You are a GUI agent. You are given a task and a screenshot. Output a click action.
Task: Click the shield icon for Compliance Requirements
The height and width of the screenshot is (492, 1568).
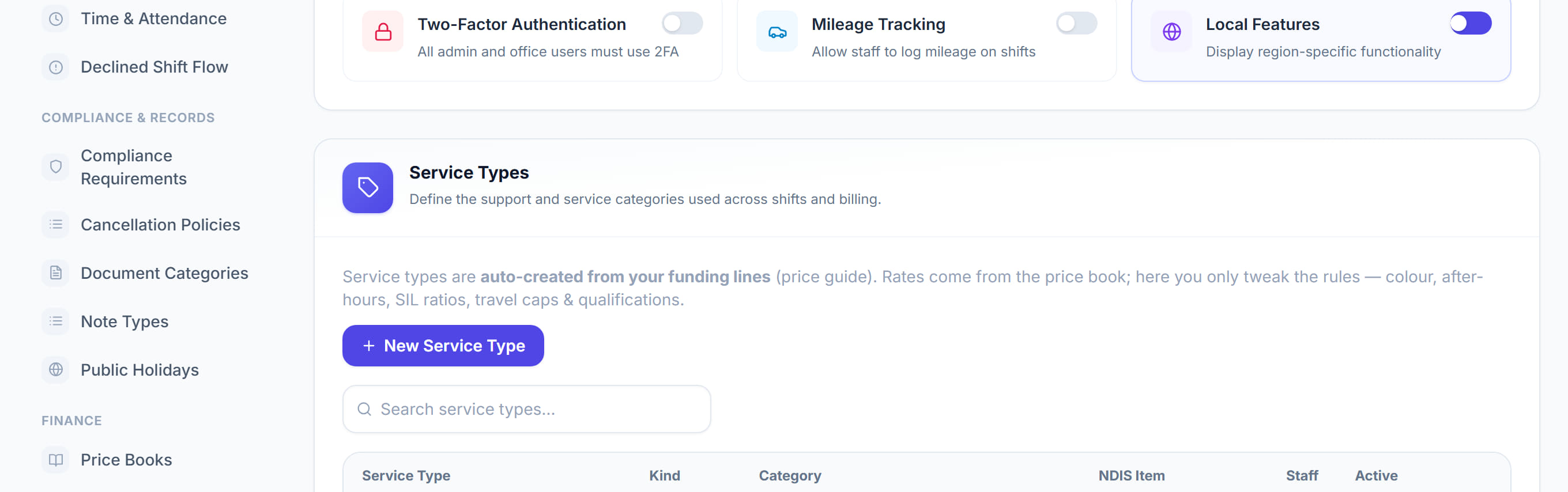coord(55,166)
